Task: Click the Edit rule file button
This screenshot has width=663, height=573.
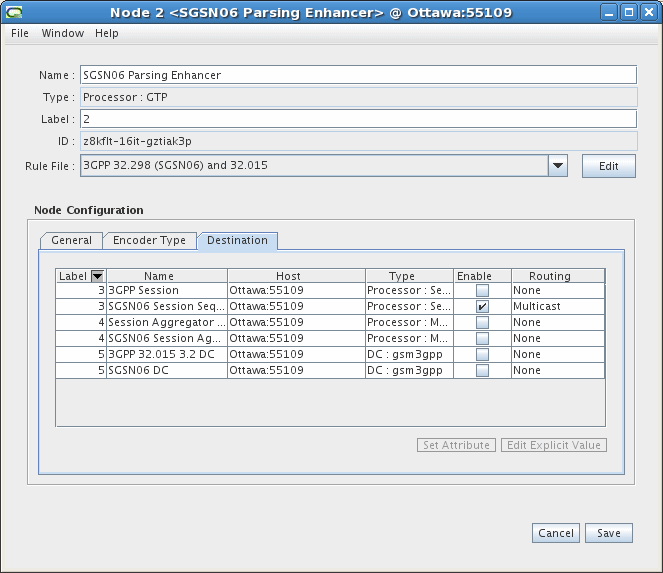Action: pyautogui.click(x=608, y=166)
